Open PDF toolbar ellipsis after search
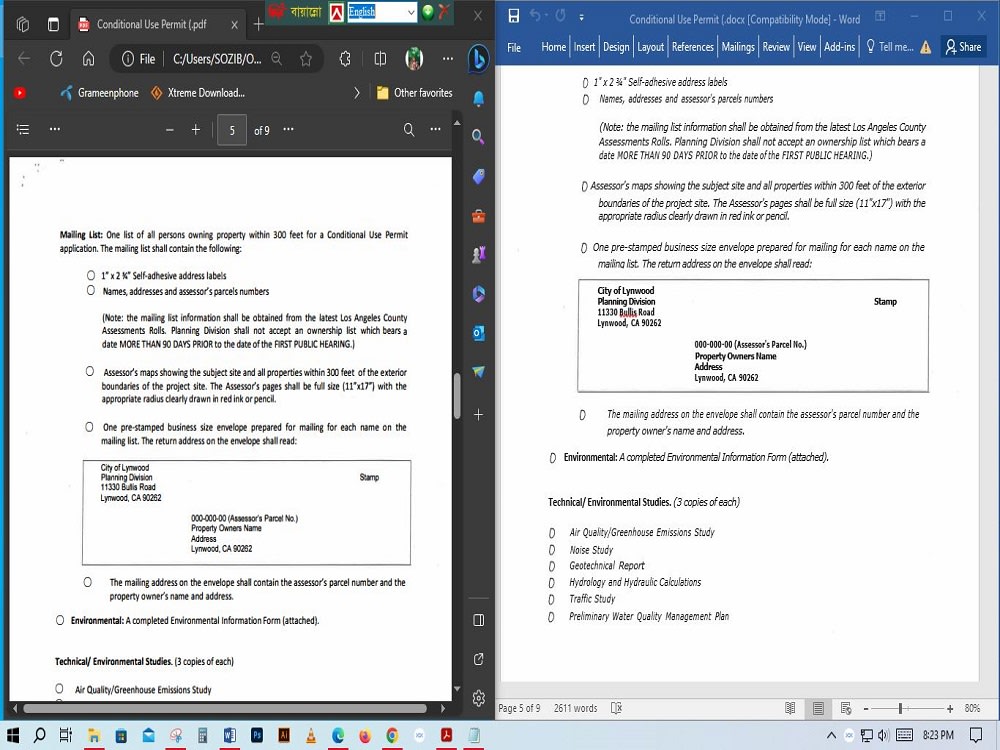Viewport: 1000px width, 750px height. (436, 129)
